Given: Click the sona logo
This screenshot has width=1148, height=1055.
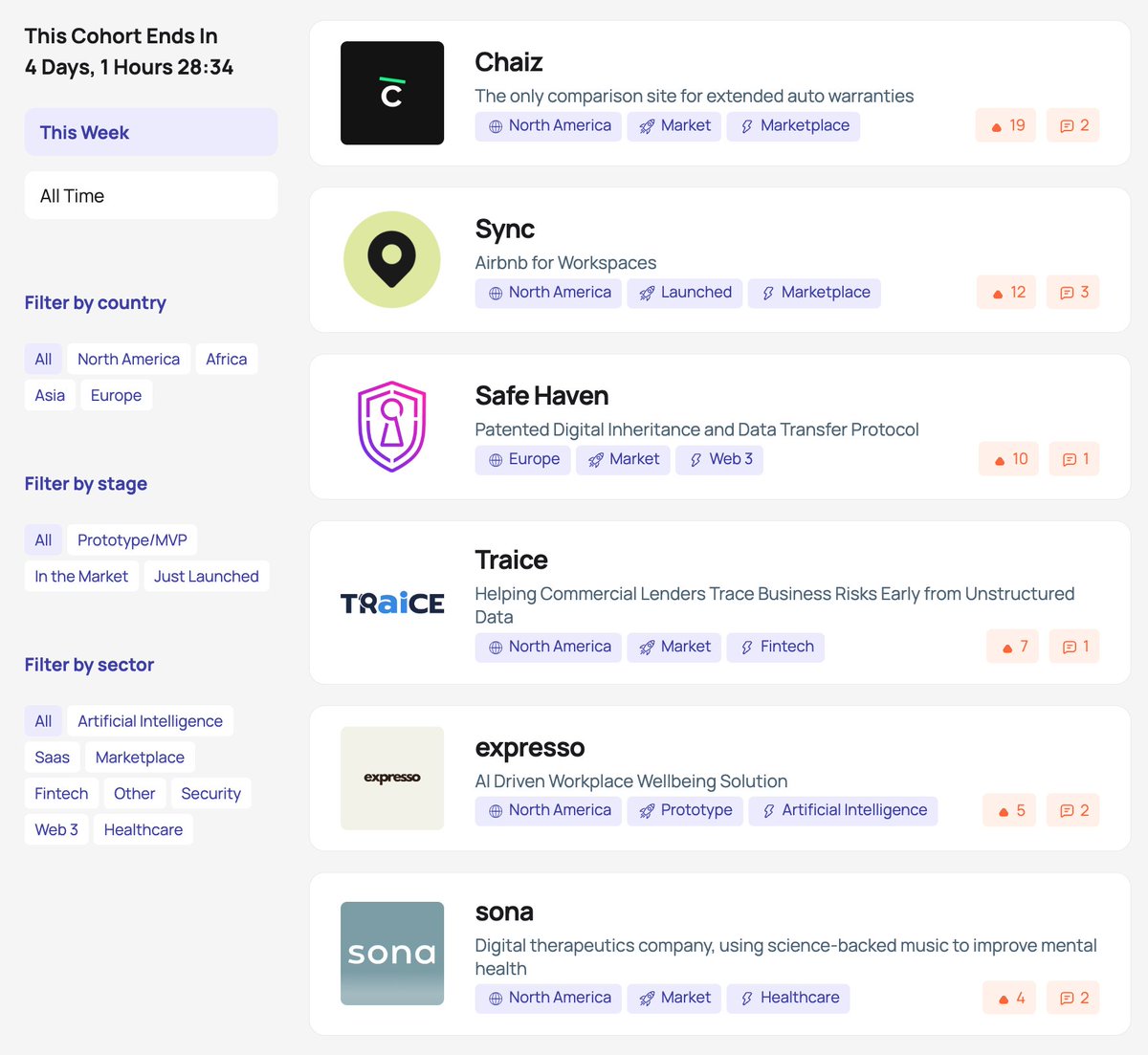Looking at the screenshot, I should click(392, 954).
